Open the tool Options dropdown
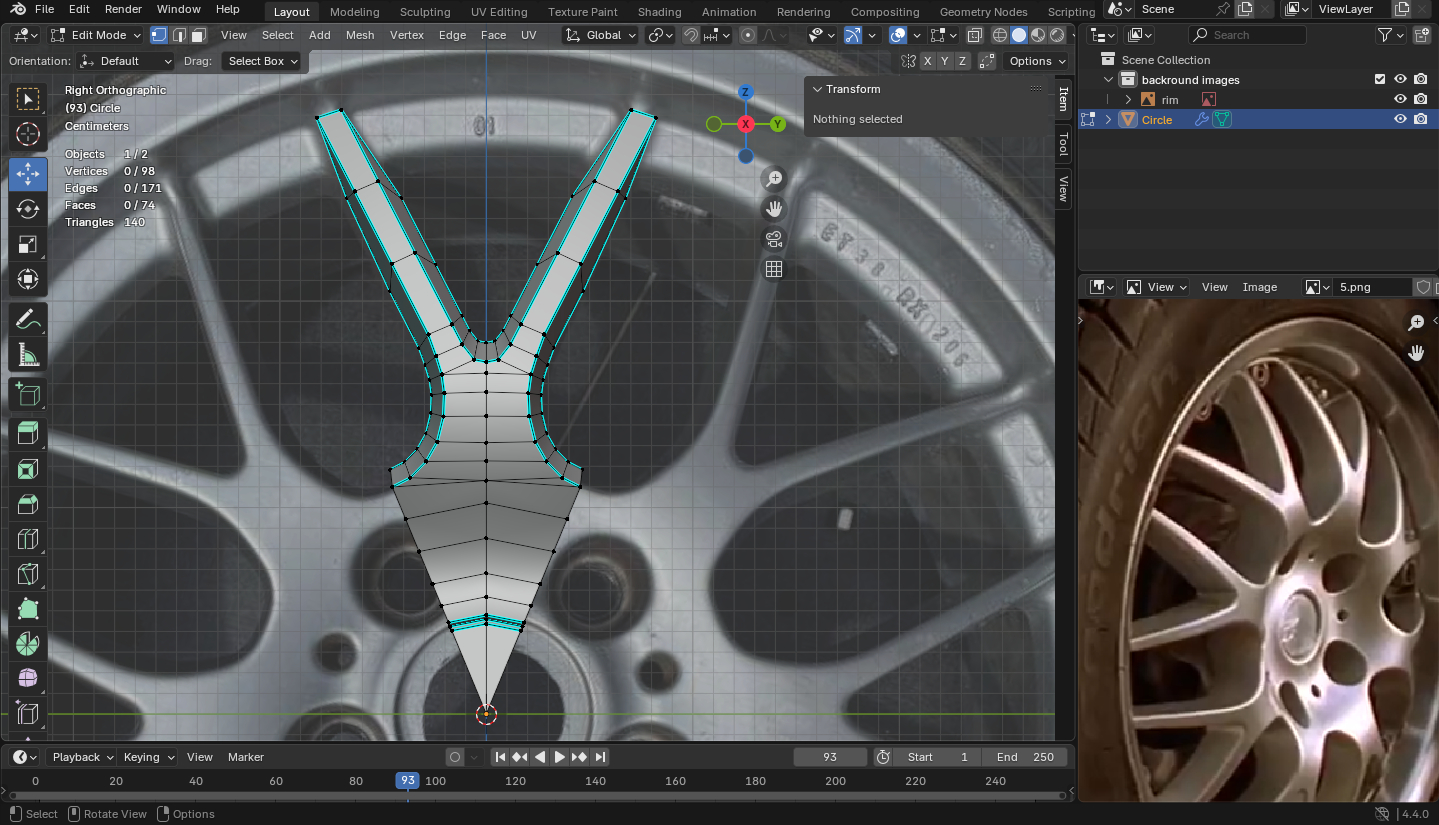1439x825 pixels. (1036, 61)
